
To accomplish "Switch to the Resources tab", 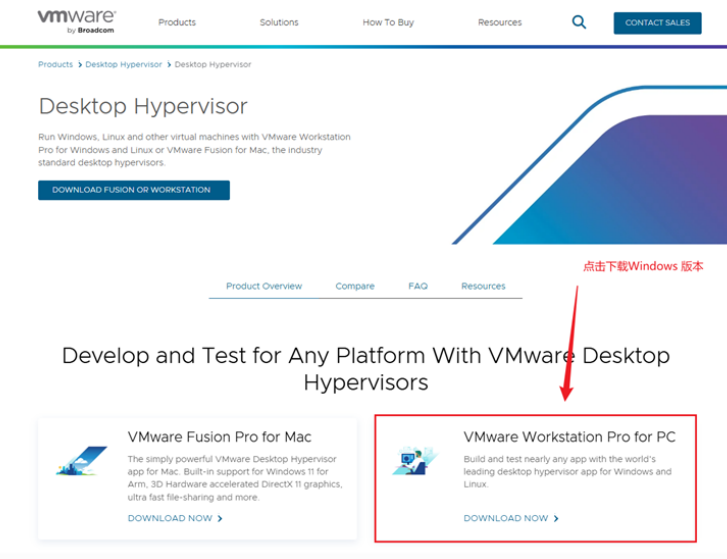I will [483, 286].
